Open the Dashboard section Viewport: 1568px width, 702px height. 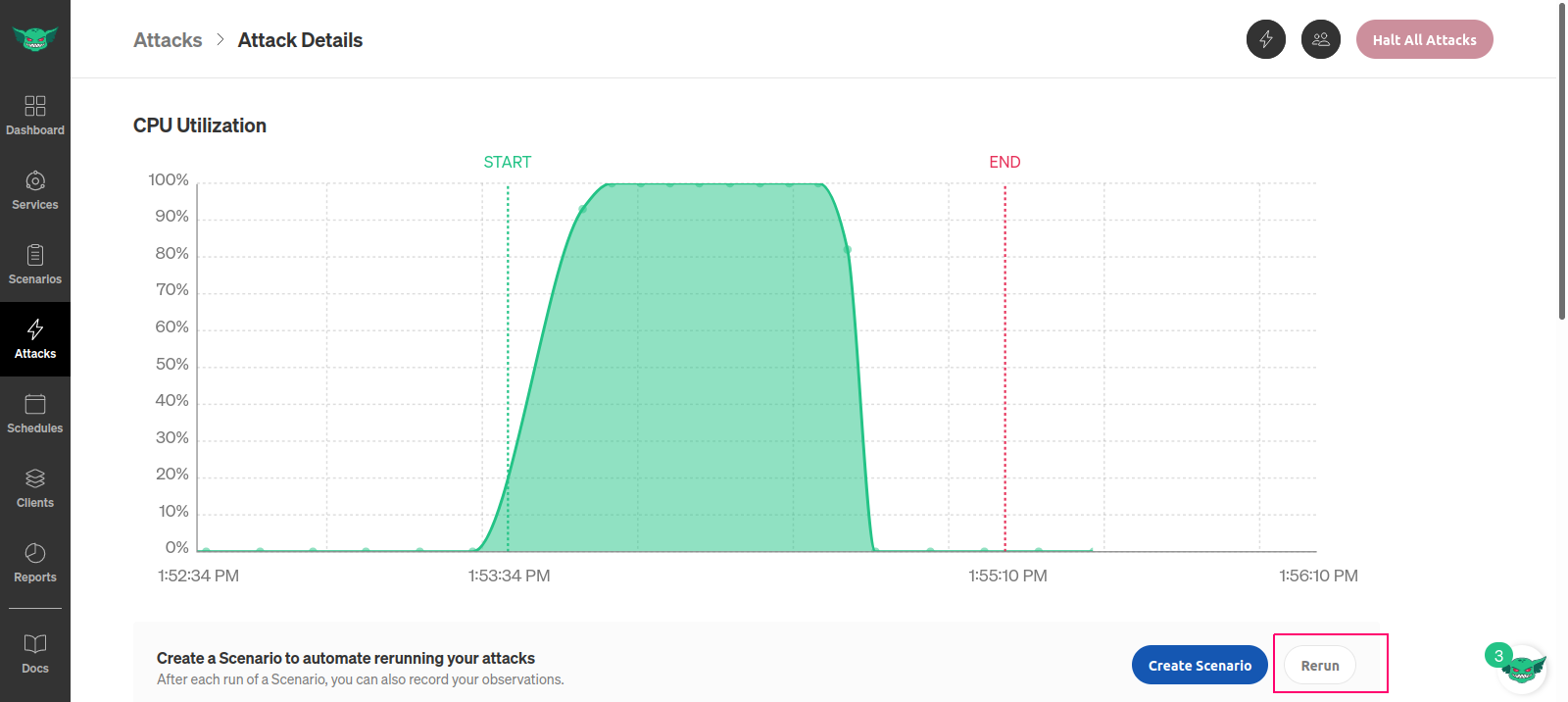coord(35,115)
